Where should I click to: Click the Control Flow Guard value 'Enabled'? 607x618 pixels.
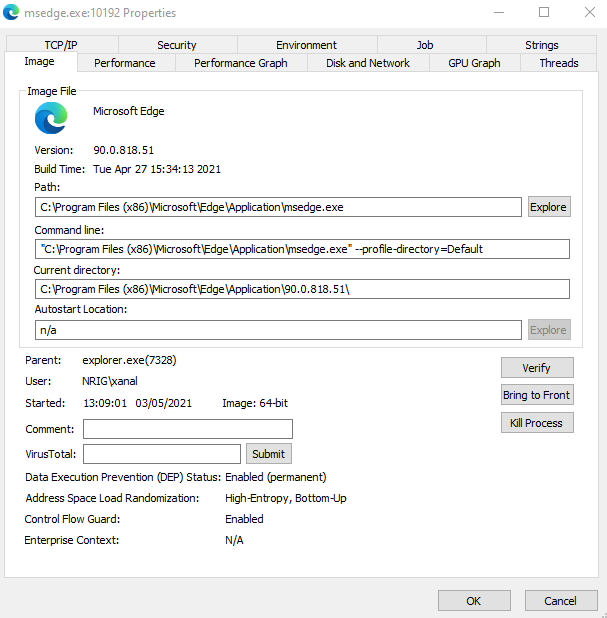point(244,519)
